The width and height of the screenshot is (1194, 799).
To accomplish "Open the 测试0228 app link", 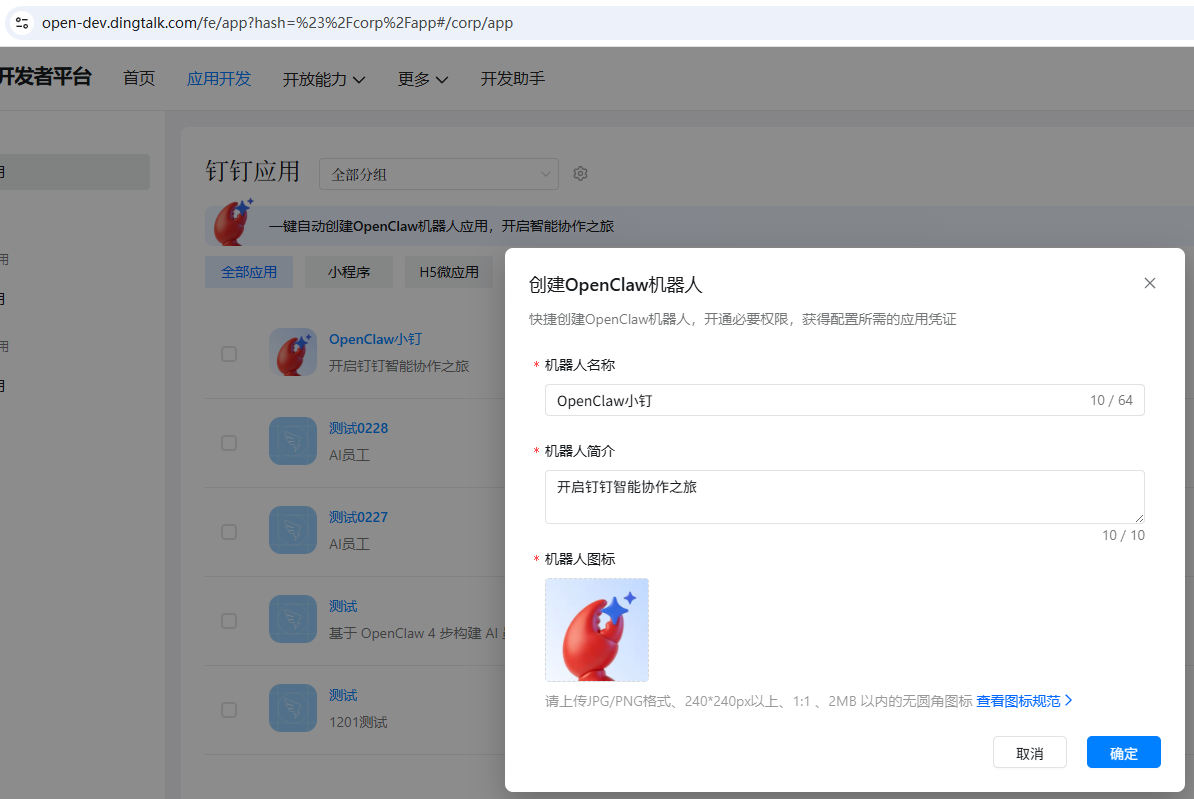I will click(359, 428).
